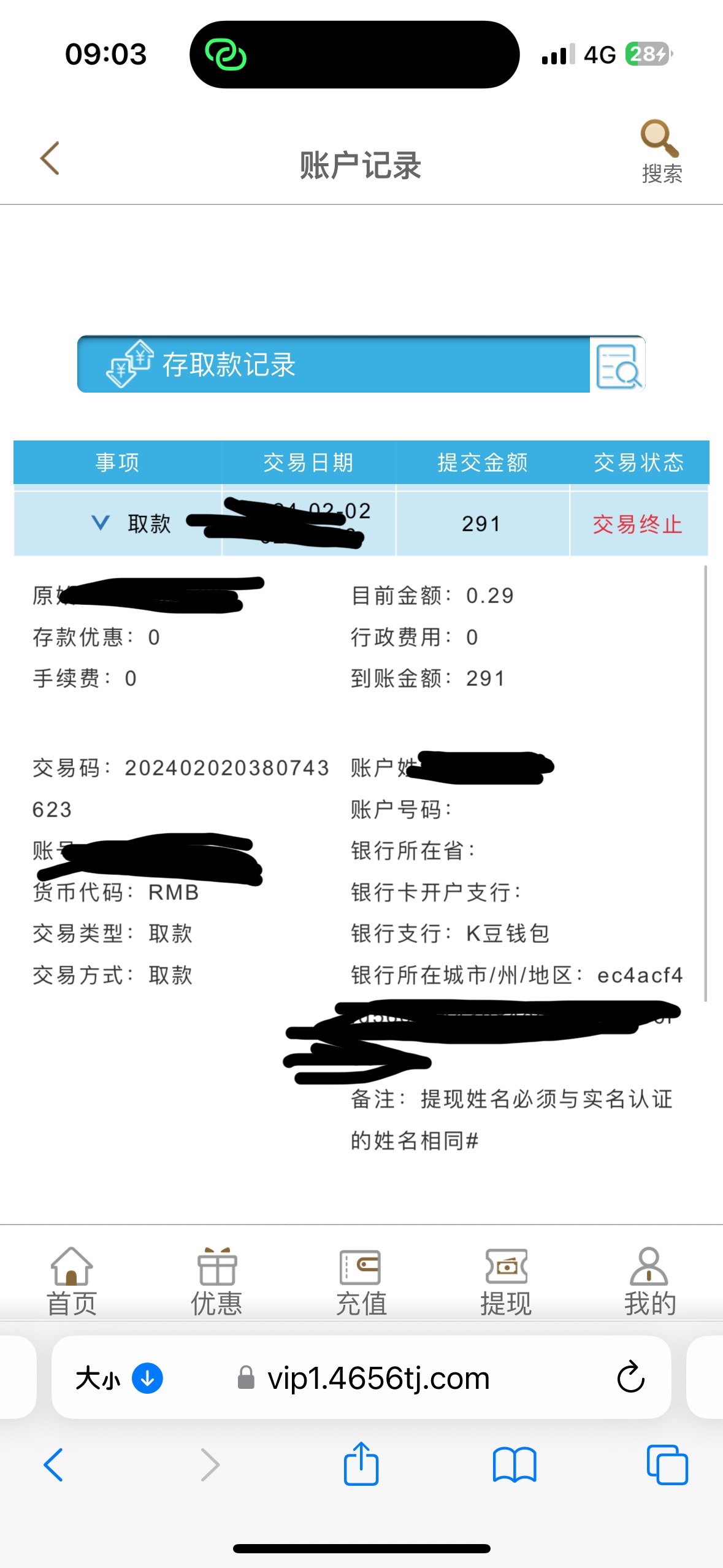Collapse the 取款 row with the chevron

[x=101, y=523]
